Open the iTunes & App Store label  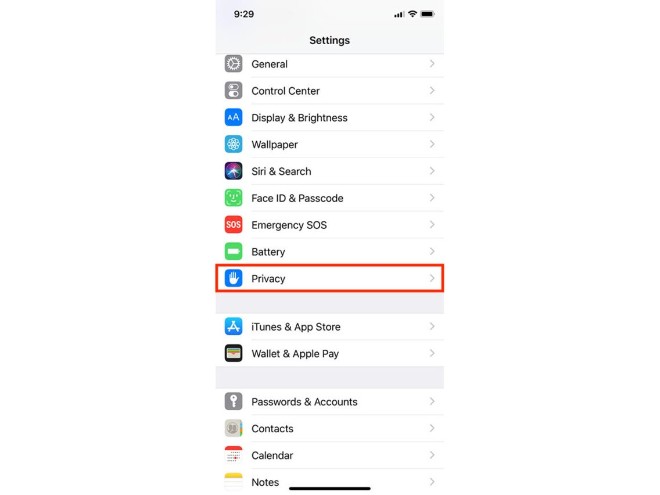click(x=296, y=327)
